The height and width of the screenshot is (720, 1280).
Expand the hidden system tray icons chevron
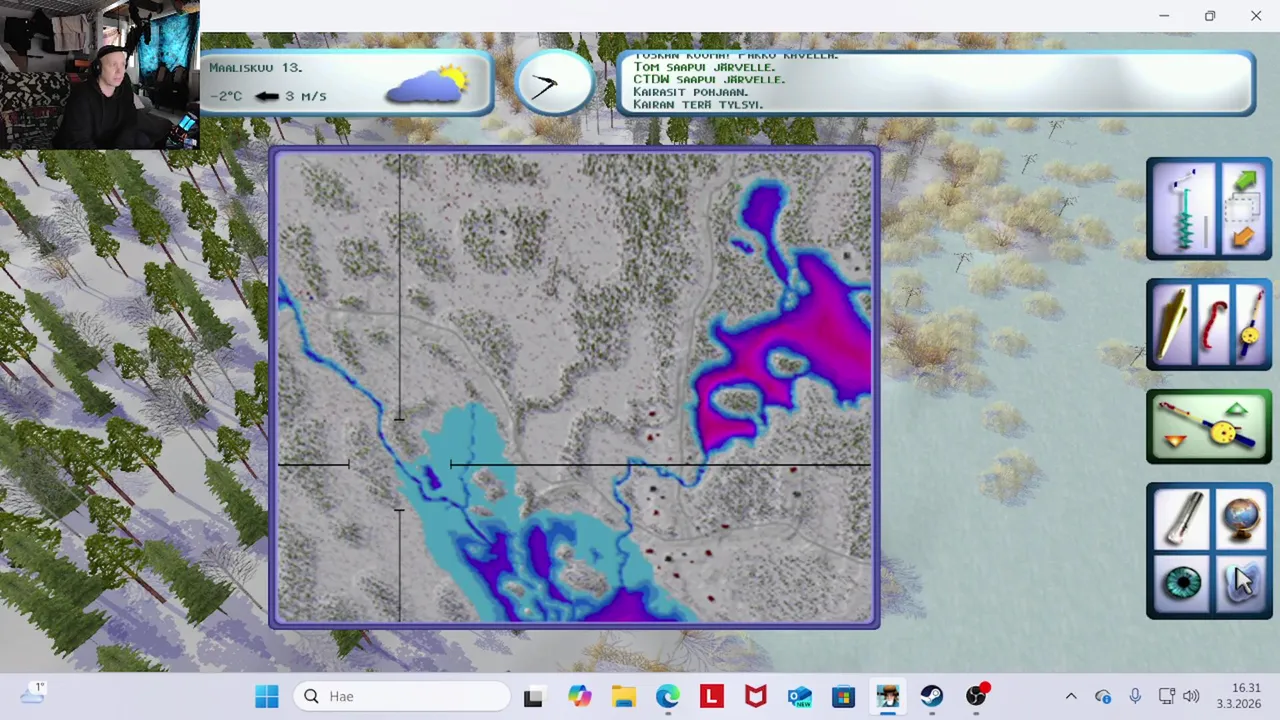(1071, 696)
